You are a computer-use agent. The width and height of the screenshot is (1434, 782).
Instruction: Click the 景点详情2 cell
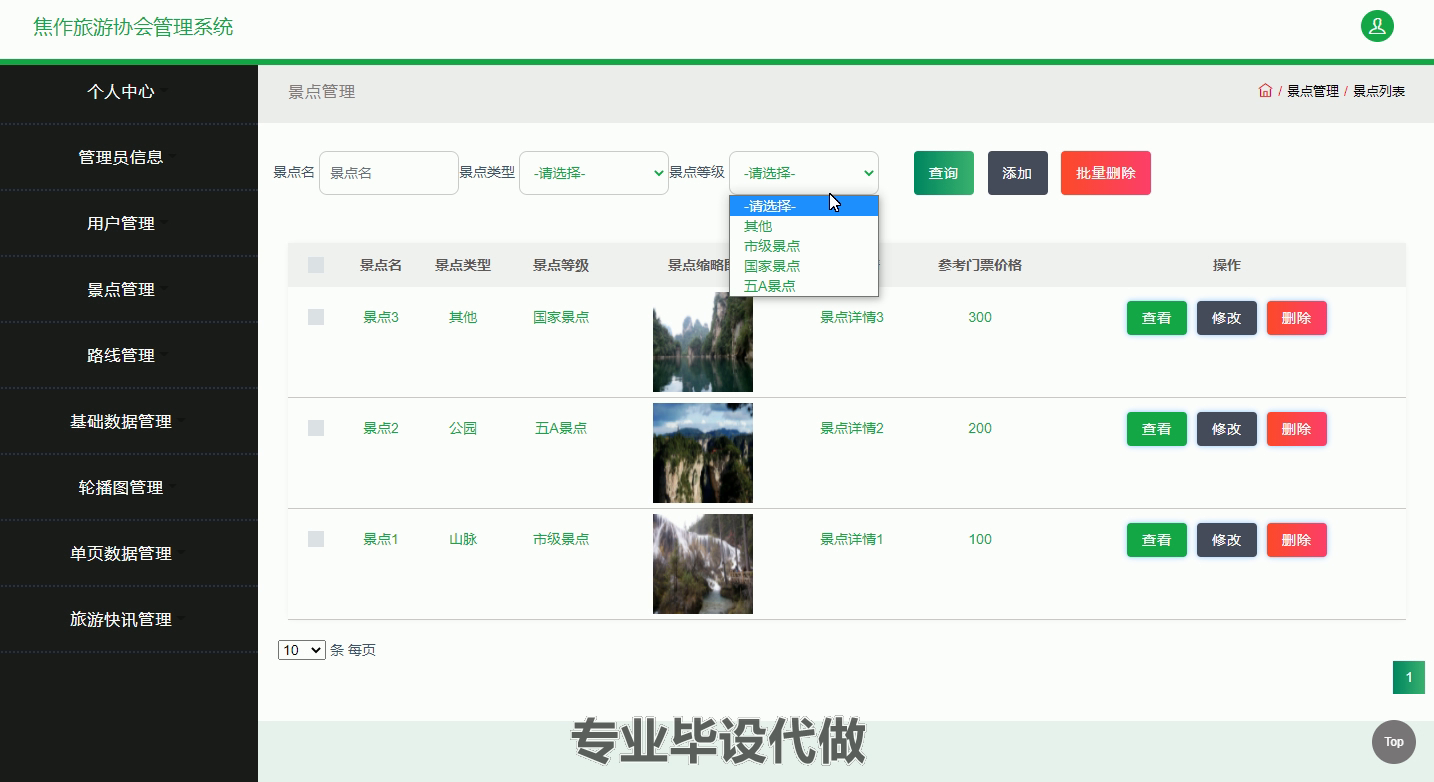pos(852,428)
